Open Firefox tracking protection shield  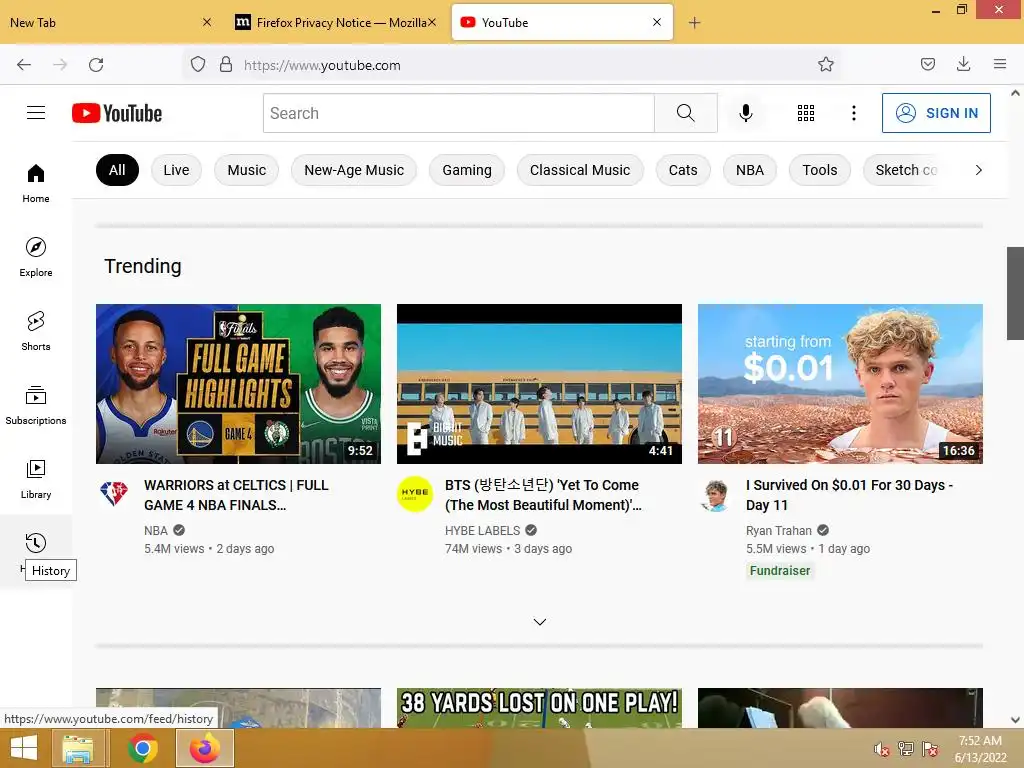pos(198,65)
